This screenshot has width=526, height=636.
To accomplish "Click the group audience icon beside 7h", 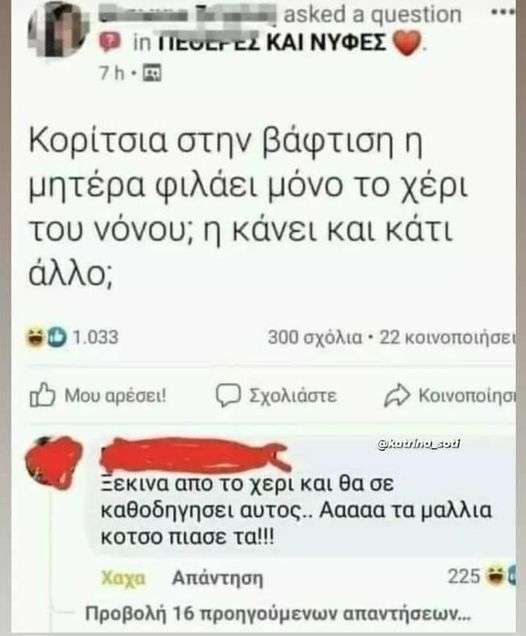I will (153, 73).
